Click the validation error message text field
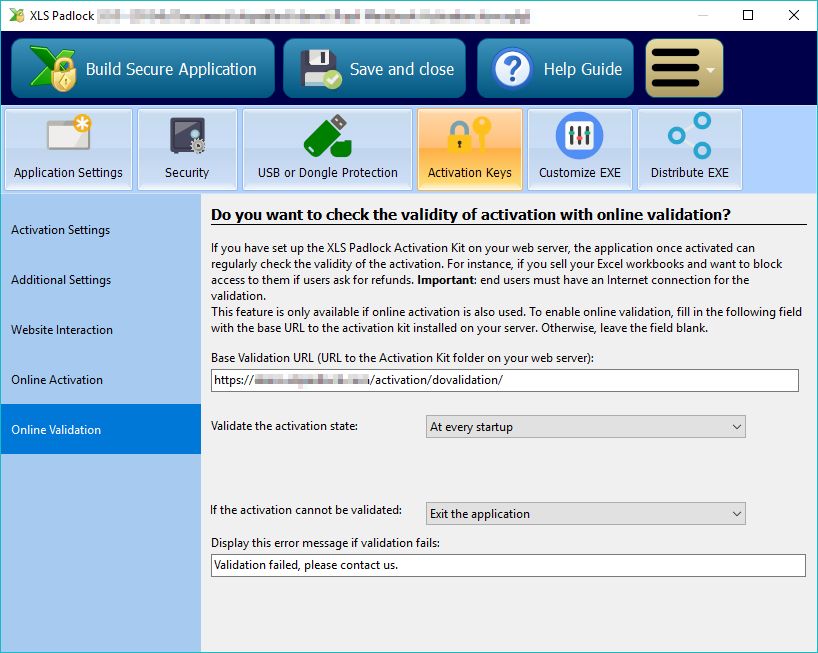Viewport: 818px width, 653px height. 508,565
